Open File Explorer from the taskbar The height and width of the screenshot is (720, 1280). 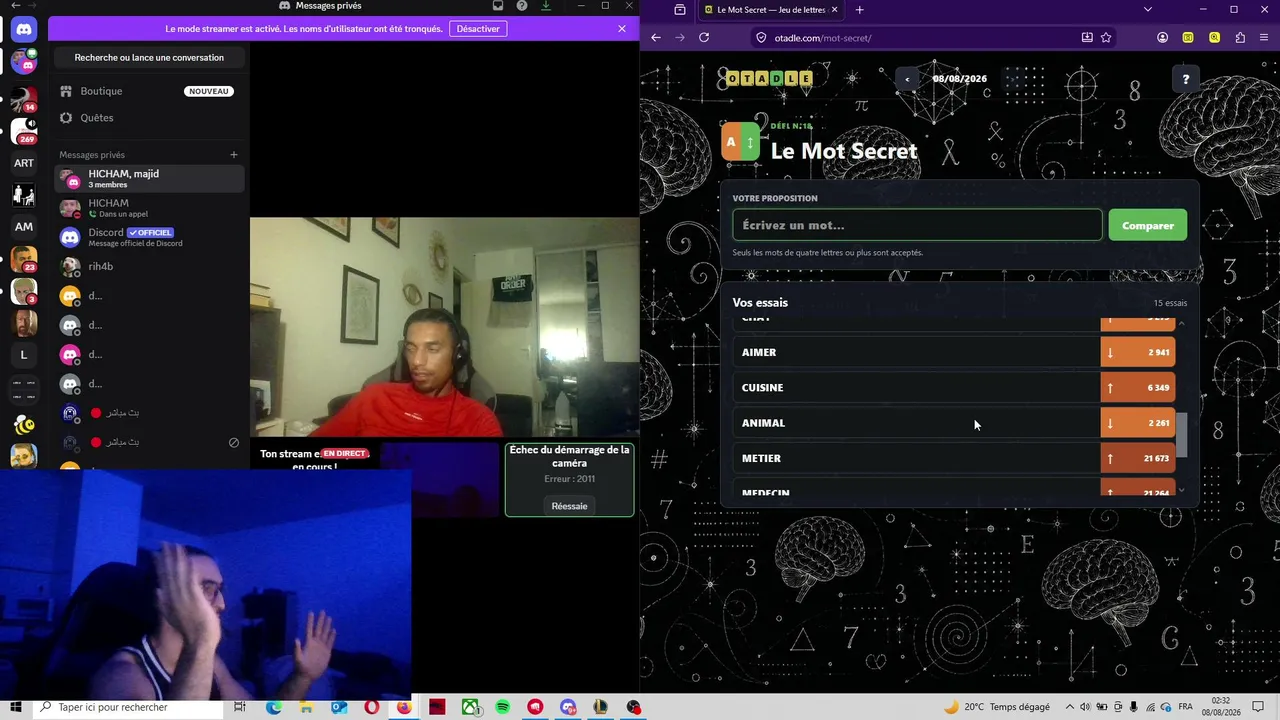[306, 707]
